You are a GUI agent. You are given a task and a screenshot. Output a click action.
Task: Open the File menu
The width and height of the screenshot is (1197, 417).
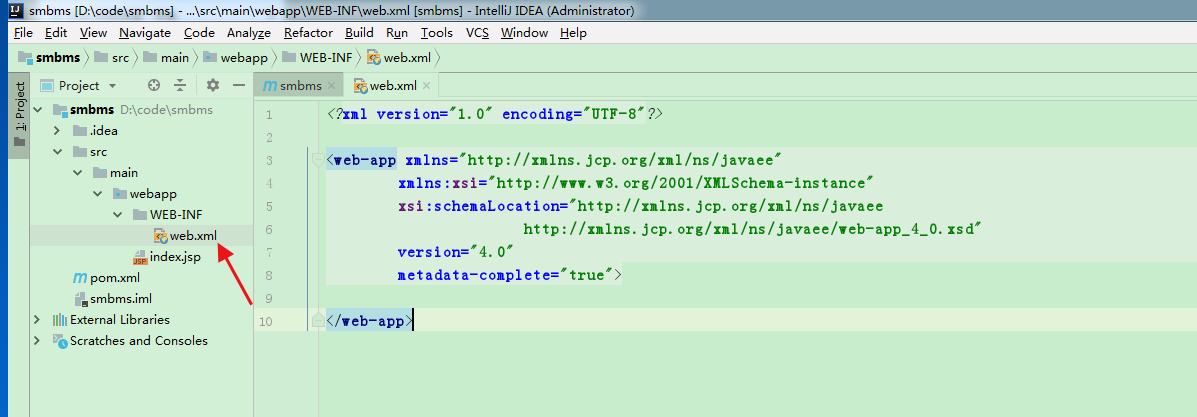(23, 33)
